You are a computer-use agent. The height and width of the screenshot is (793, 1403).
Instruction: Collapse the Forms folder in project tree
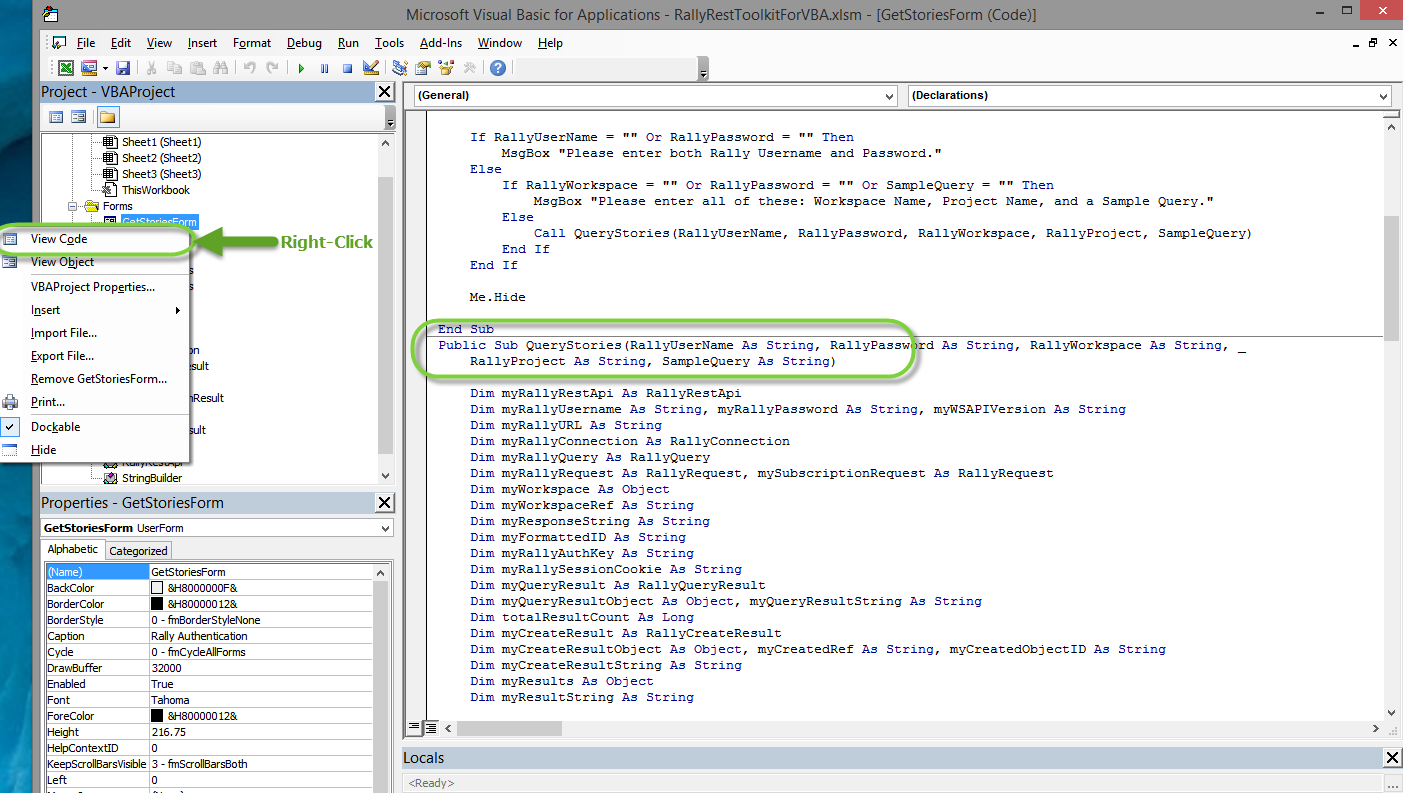pyautogui.click(x=74, y=206)
